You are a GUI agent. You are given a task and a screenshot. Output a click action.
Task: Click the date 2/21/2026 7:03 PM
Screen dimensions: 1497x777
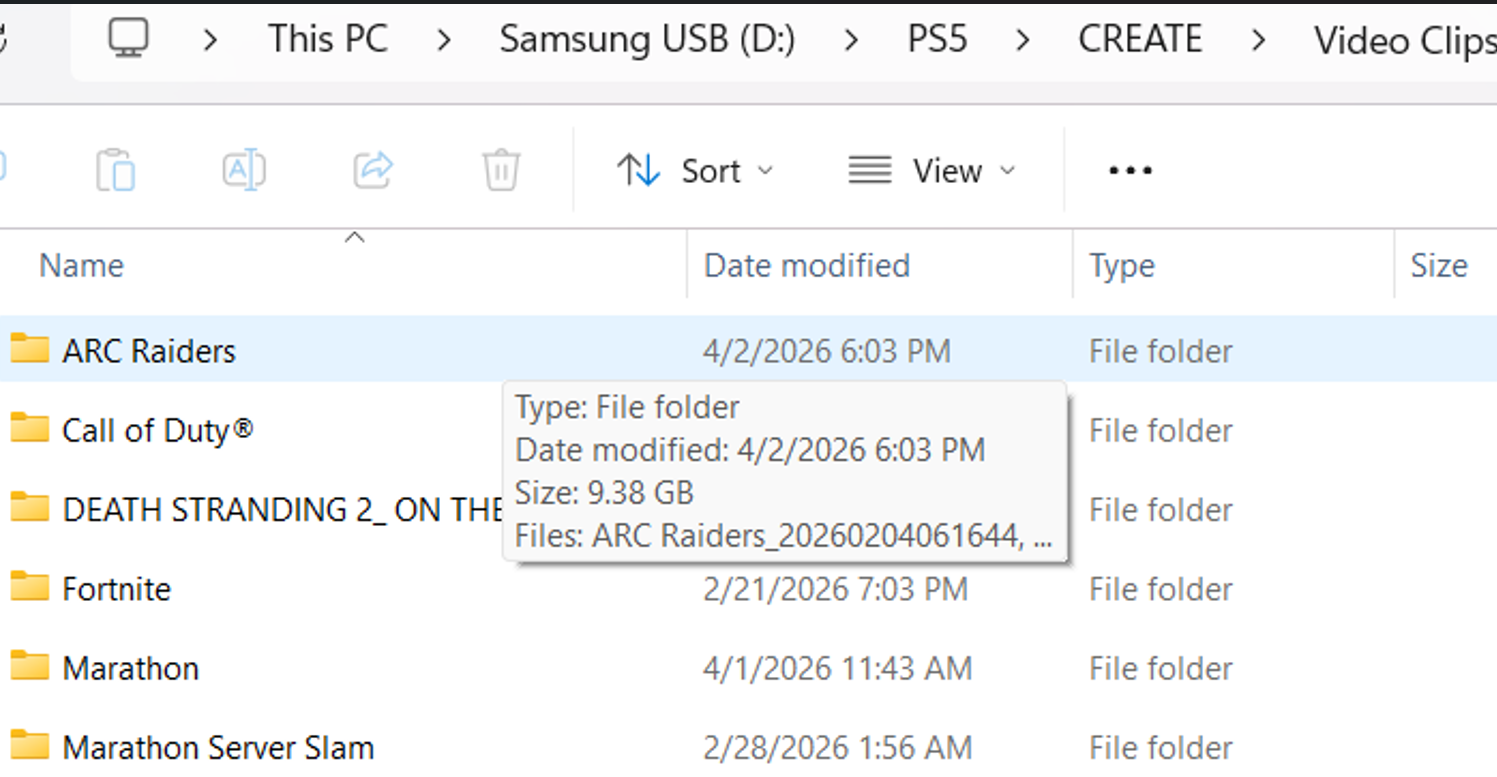[835, 589]
